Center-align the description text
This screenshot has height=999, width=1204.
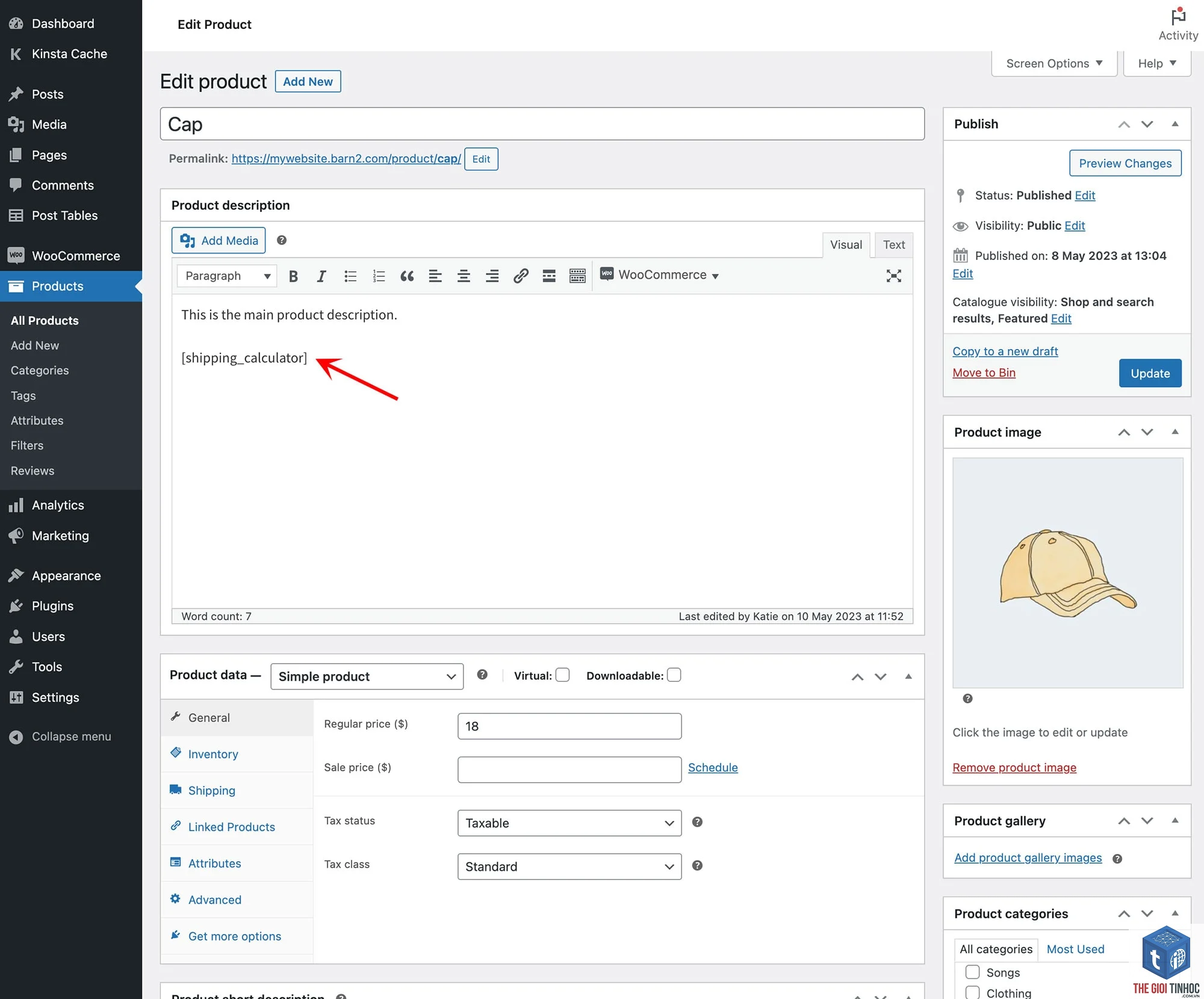[464, 276]
